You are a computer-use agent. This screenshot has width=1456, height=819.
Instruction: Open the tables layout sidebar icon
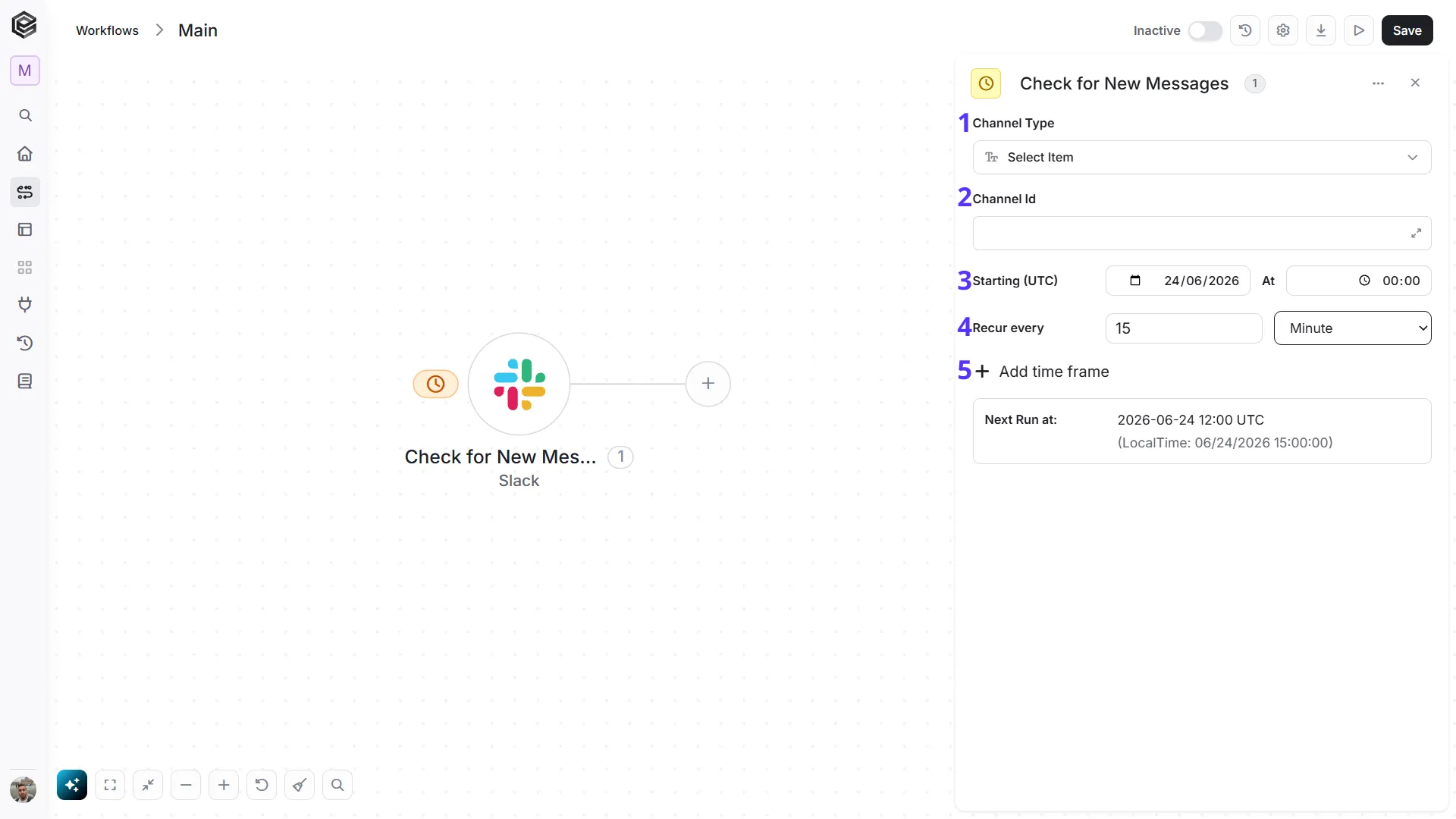tap(25, 229)
